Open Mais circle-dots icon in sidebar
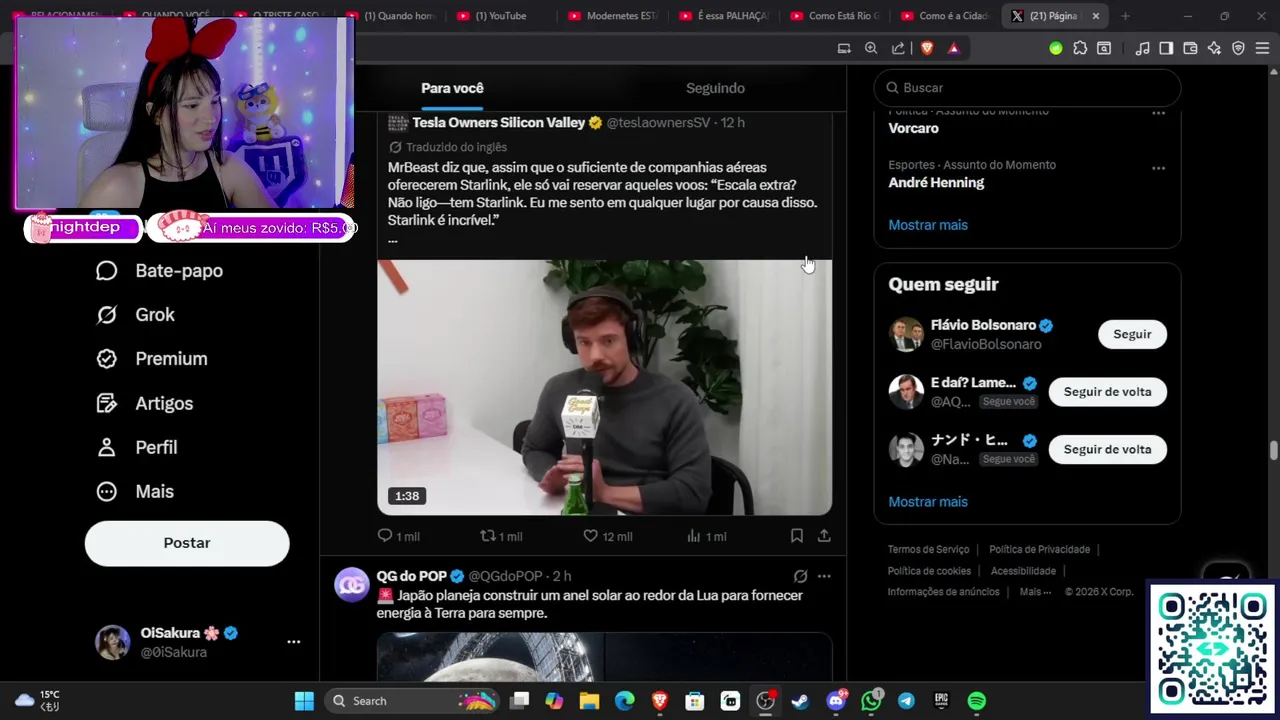The width and height of the screenshot is (1280, 720). pos(107,491)
